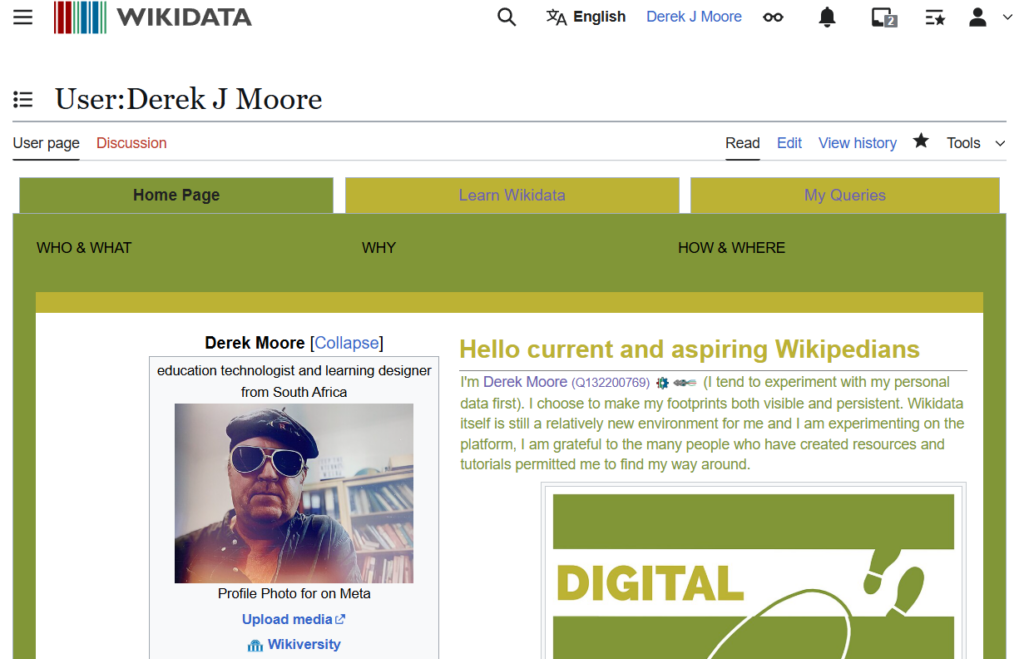Open the Learn Wikidata tab
This screenshot has height=659, width=1024.
click(512, 195)
